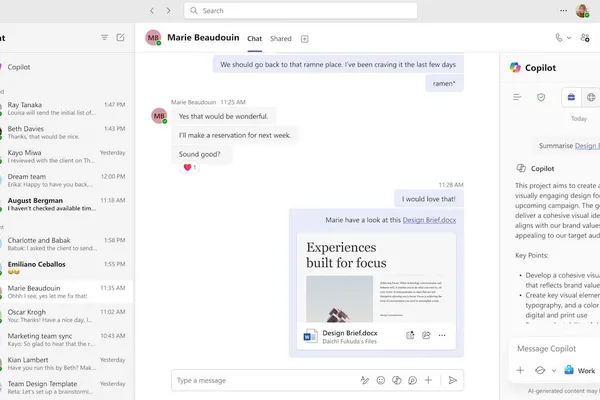Open the plus actions in compose box
Image resolution: width=600 pixels, height=400 pixels.
pos(428,380)
